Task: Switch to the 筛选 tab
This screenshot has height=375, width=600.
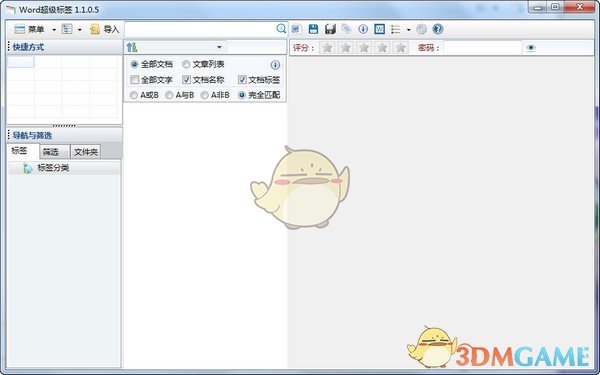Action: click(55, 152)
